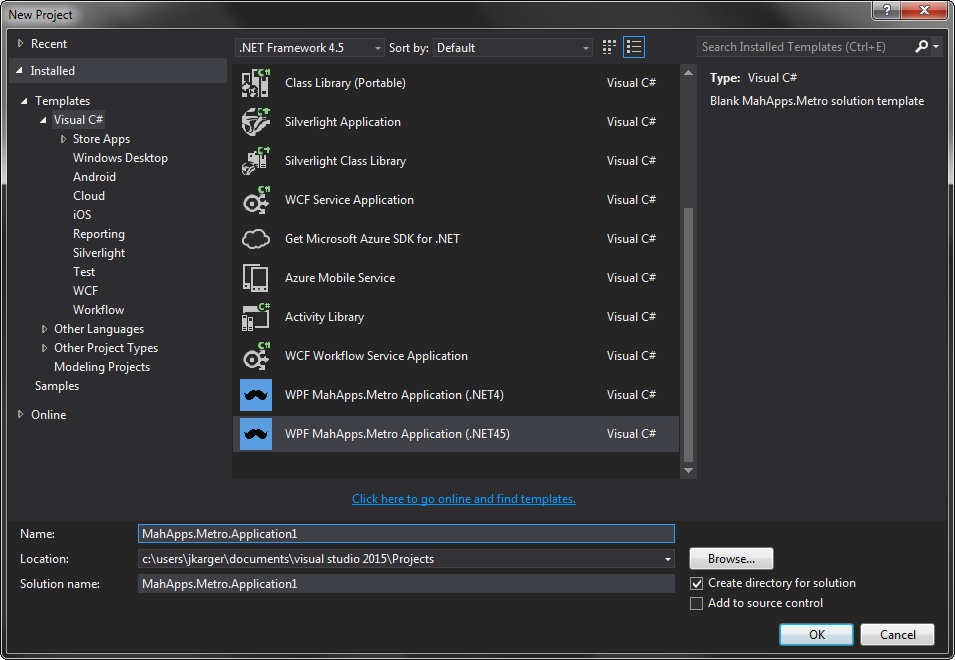
Task: Click the Name input field
Action: (406, 533)
